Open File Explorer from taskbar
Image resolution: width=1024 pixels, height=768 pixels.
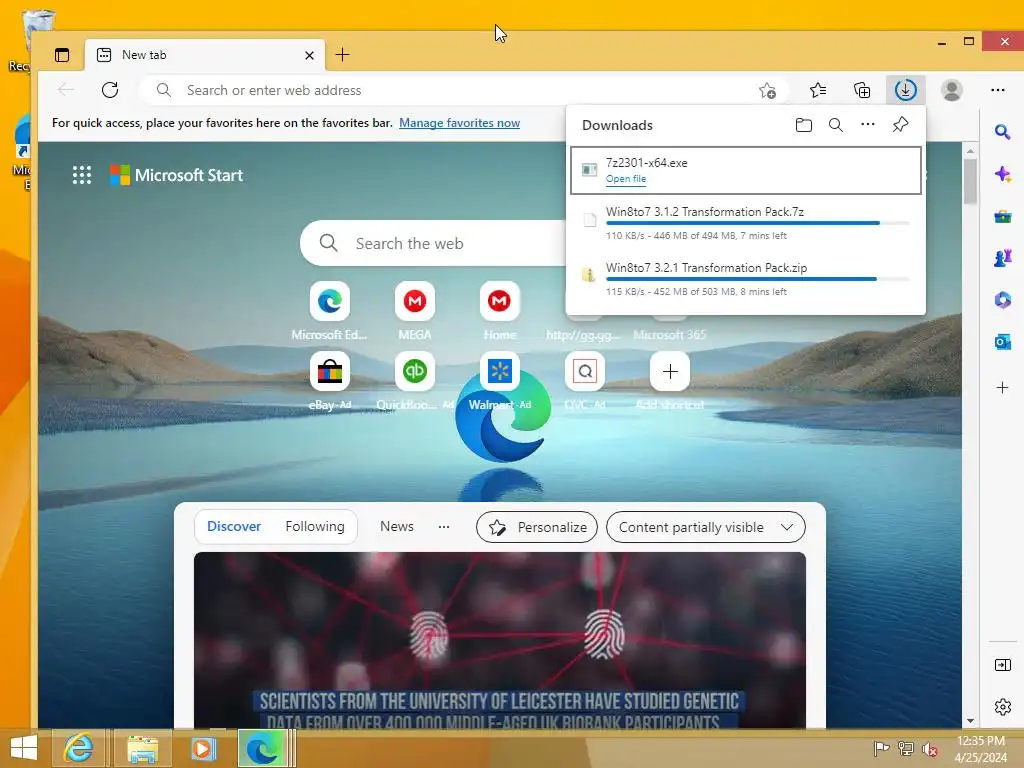tap(143, 748)
